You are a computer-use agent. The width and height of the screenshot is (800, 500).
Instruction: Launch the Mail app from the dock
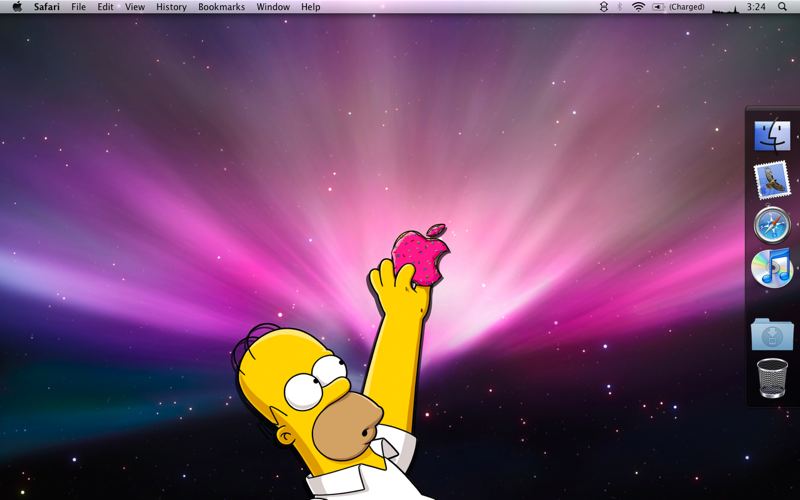point(772,180)
